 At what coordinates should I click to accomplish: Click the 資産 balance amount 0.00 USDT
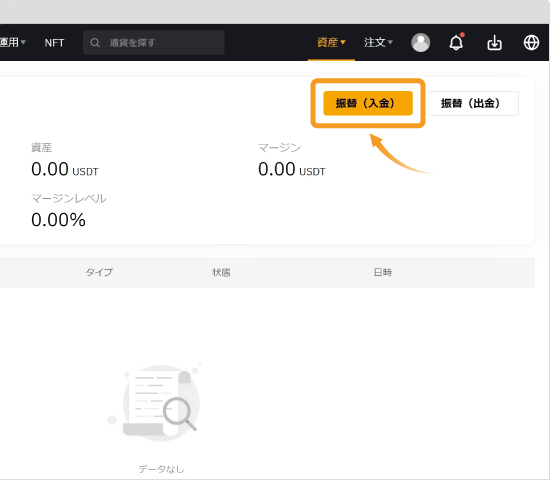(x=65, y=169)
